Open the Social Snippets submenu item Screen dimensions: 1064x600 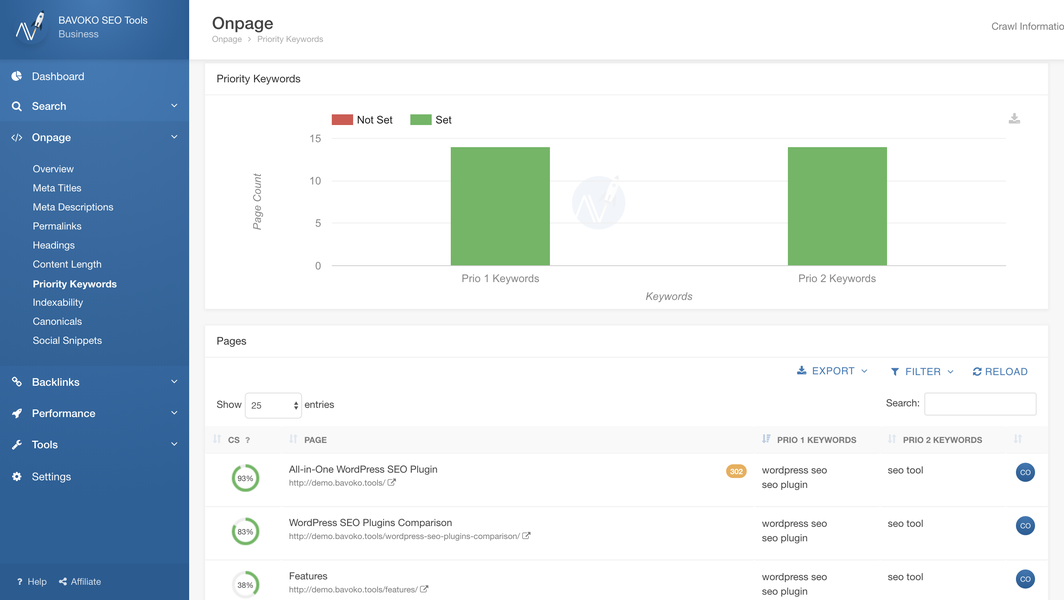pyautogui.click(x=67, y=340)
